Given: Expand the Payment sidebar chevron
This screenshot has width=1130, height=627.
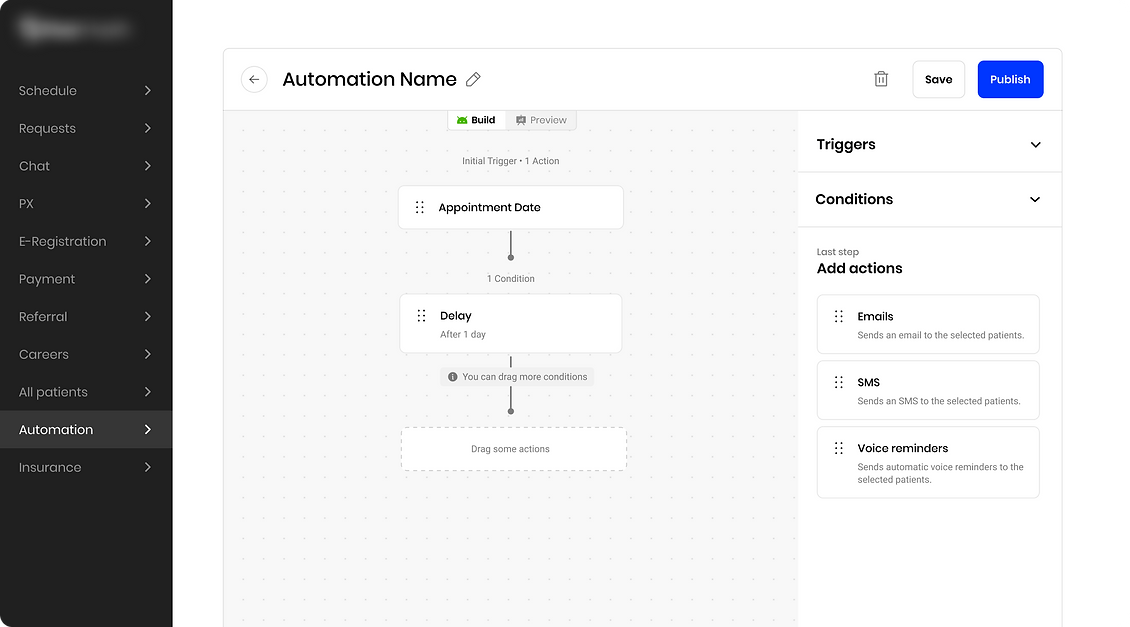Looking at the screenshot, I should pos(148,279).
